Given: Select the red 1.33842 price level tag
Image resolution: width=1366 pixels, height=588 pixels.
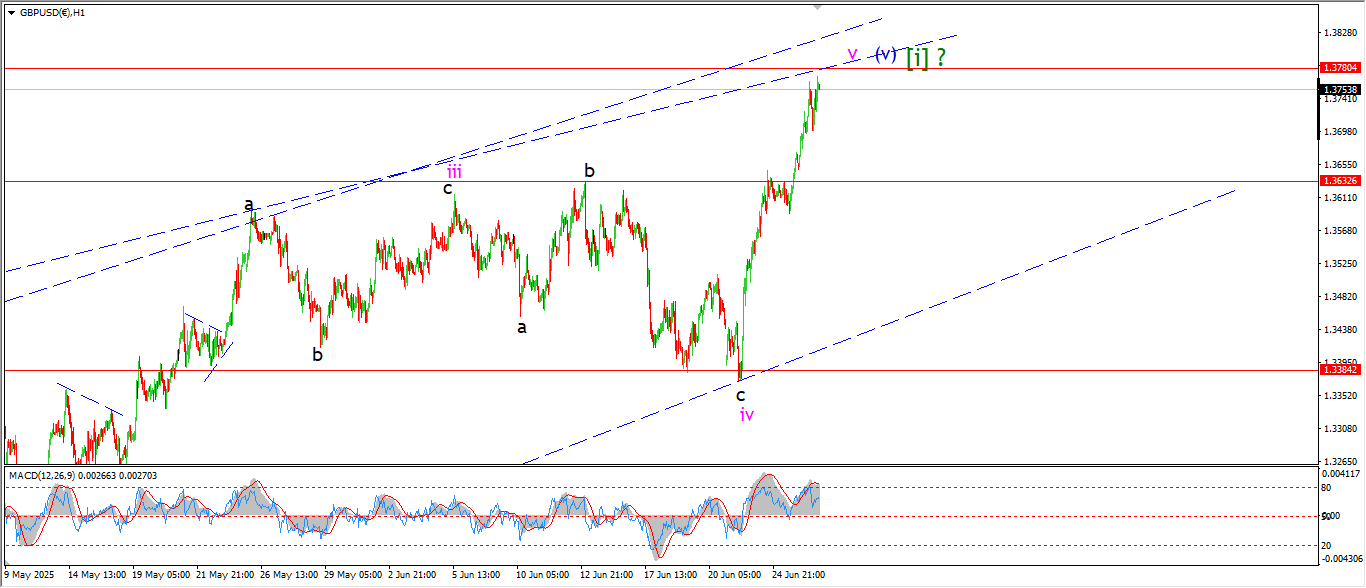Looking at the screenshot, I should coord(1340,370).
